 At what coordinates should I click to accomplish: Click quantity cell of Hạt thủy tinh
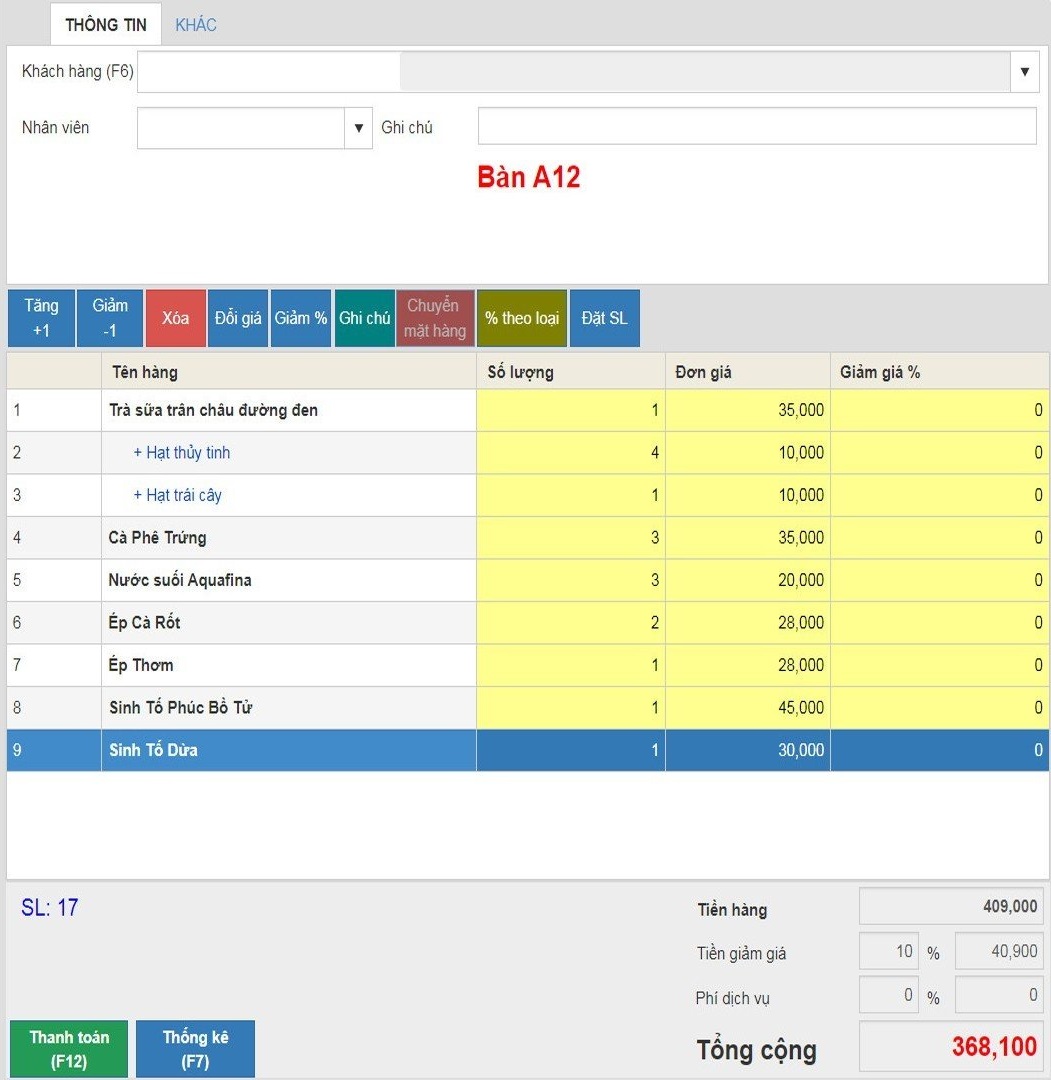coord(570,453)
